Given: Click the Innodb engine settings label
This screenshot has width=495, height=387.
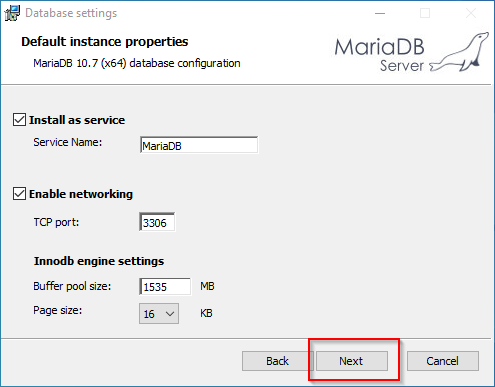Looking at the screenshot, I should pos(99,261).
